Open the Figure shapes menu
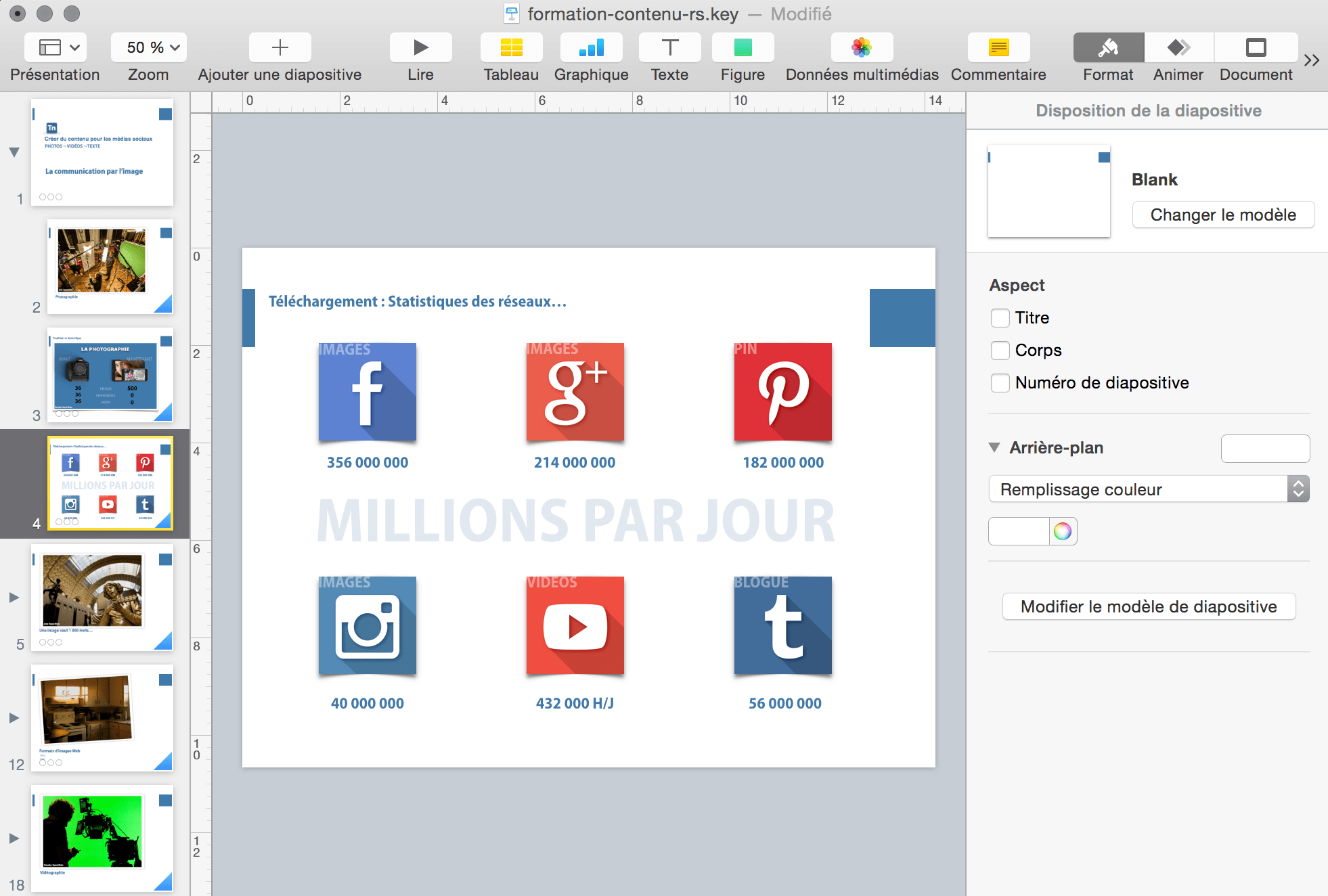Image resolution: width=1328 pixels, height=896 pixels. [743, 47]
